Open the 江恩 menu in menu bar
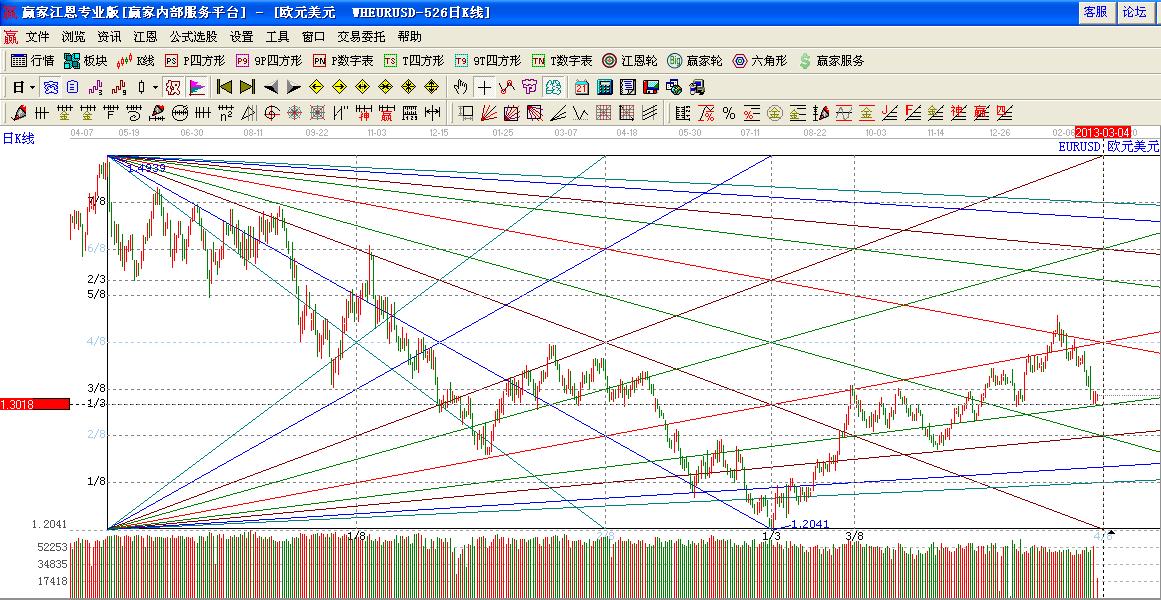This screenshot has height=600, width=1161. pos(145,37)
